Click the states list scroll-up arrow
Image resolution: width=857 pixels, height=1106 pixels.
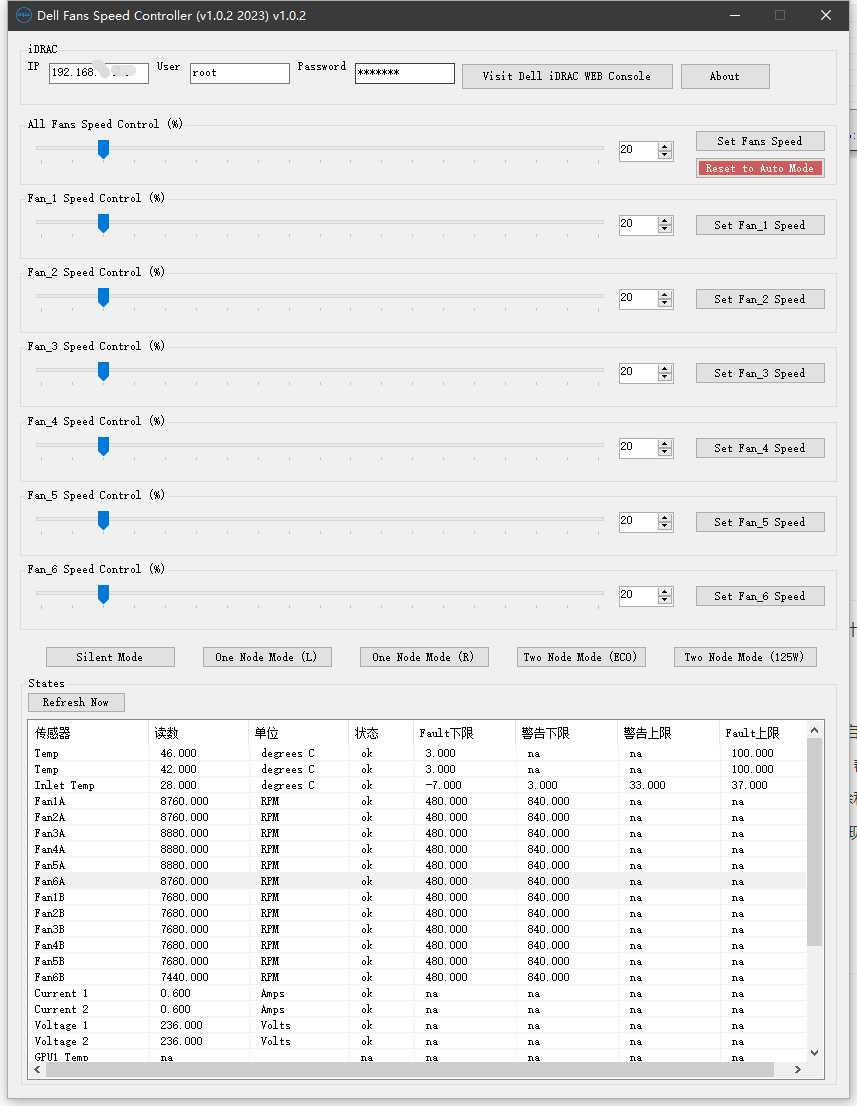point(814,730)
